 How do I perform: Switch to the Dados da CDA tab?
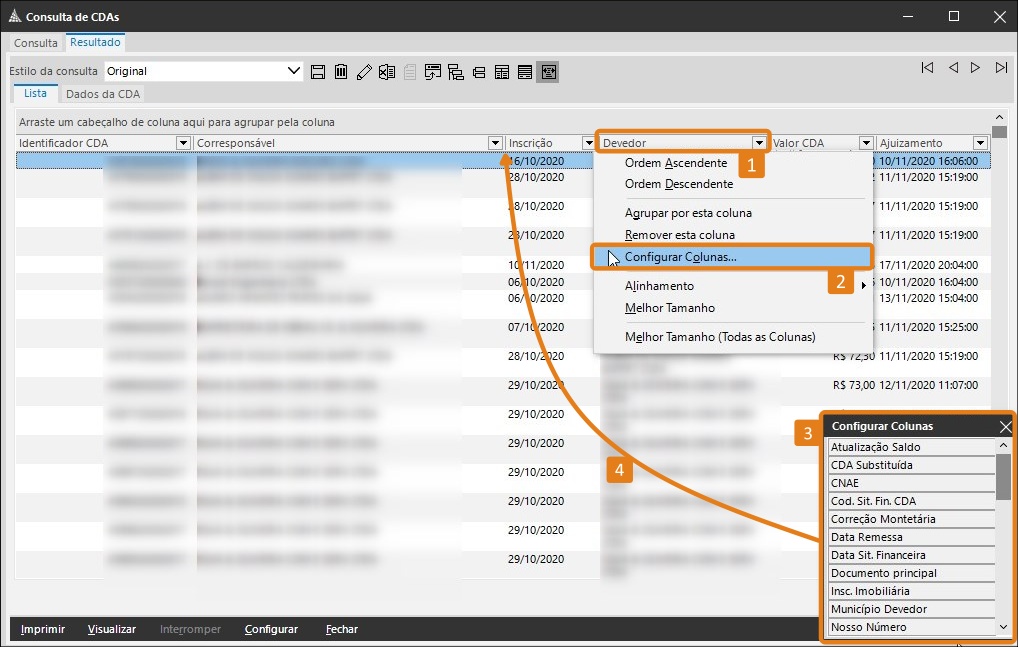point(103,93)
